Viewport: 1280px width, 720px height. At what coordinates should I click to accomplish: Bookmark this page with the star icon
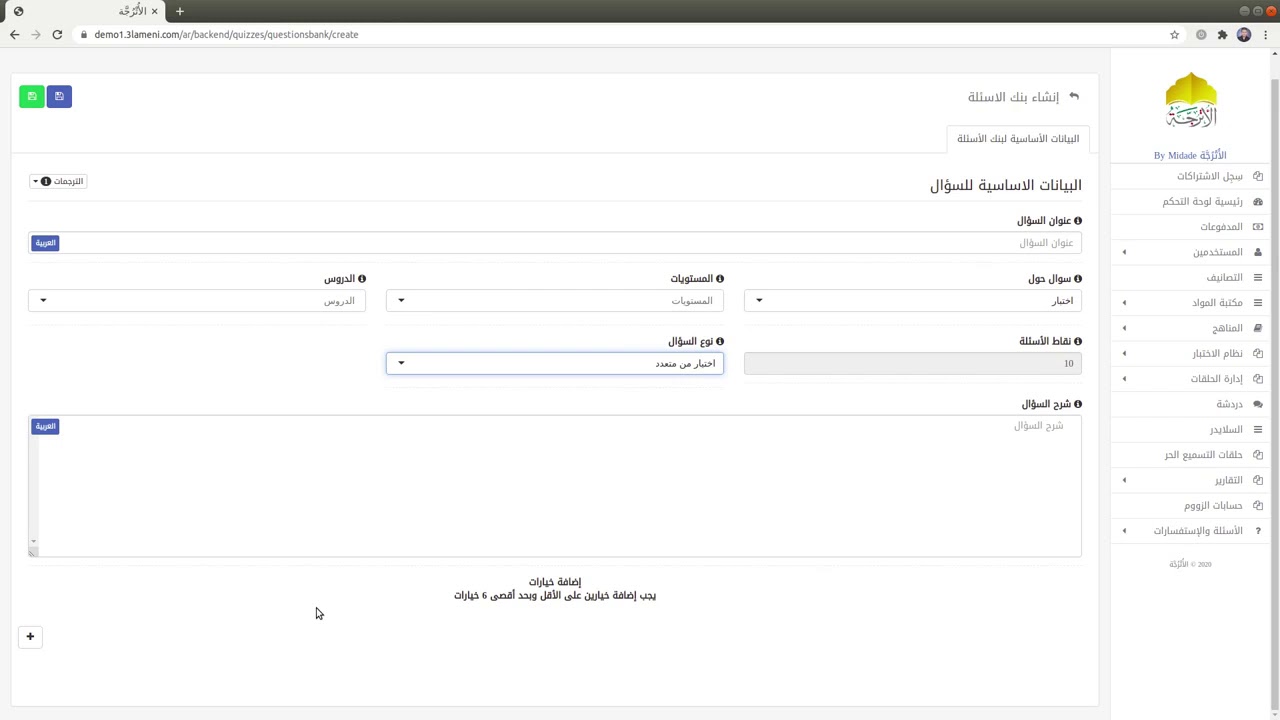pos(1175,35)
